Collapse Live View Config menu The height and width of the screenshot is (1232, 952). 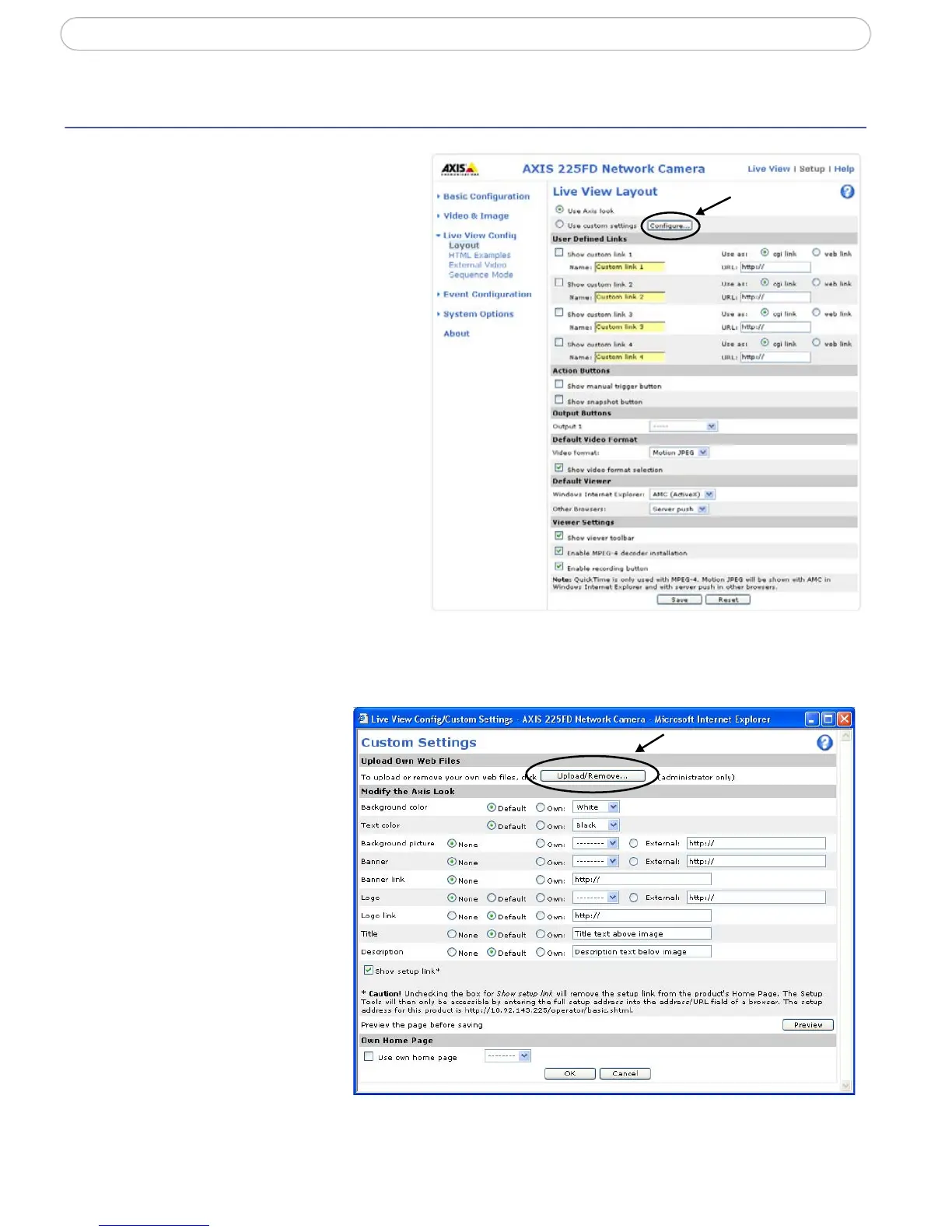(479, 235)
